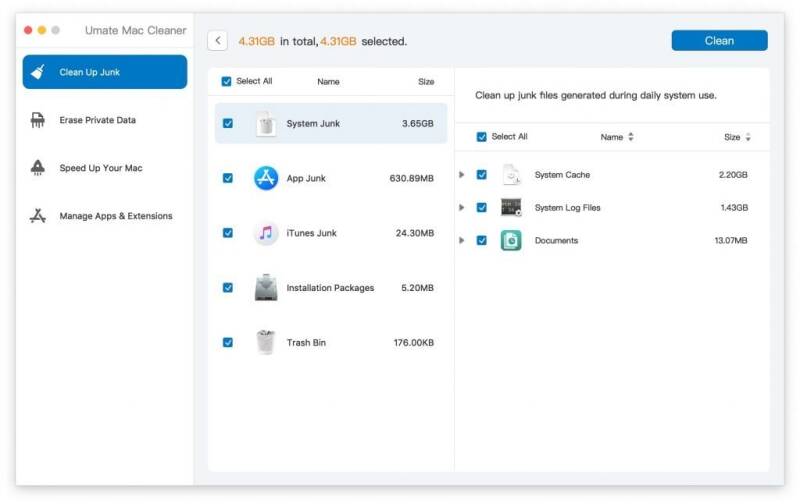Screen dimensions: 800x504
Task: Click the System Cache label
Action: coord(562,175)
